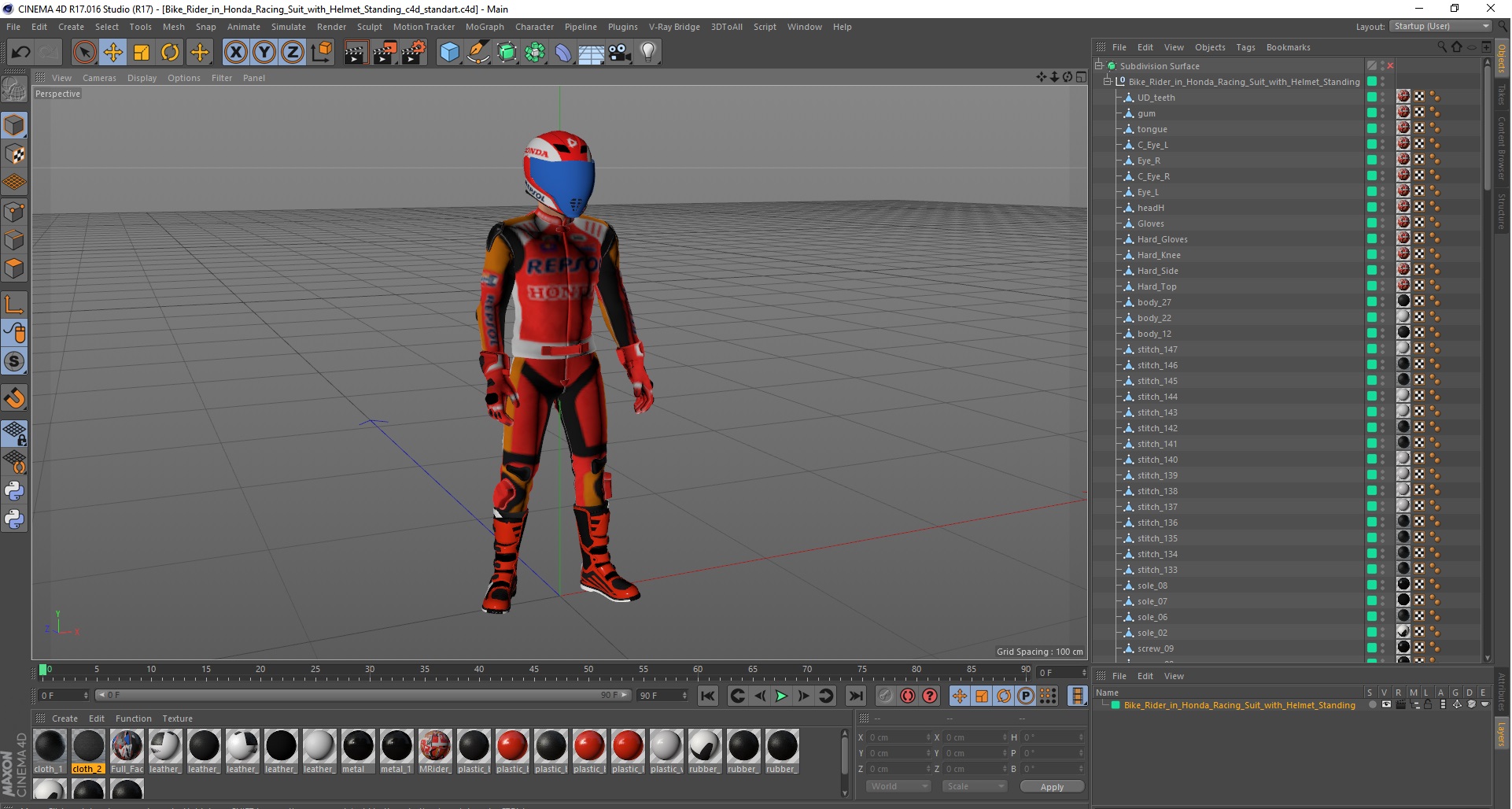Open the Simulate menu
This screenshot has height=809, width=1512.
[288, 27]
